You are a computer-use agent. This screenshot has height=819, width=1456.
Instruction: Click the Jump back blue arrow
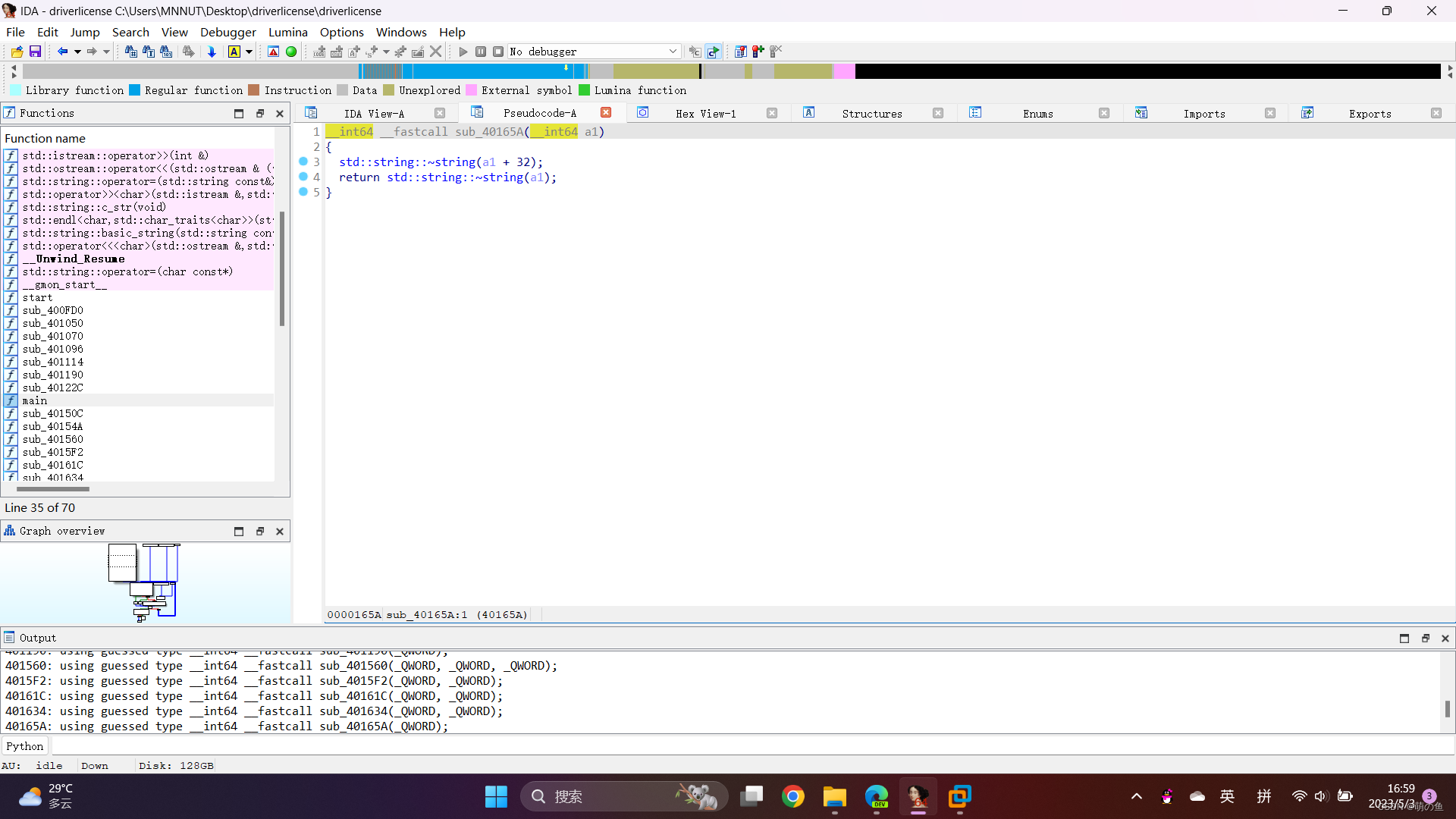[62, 52]
